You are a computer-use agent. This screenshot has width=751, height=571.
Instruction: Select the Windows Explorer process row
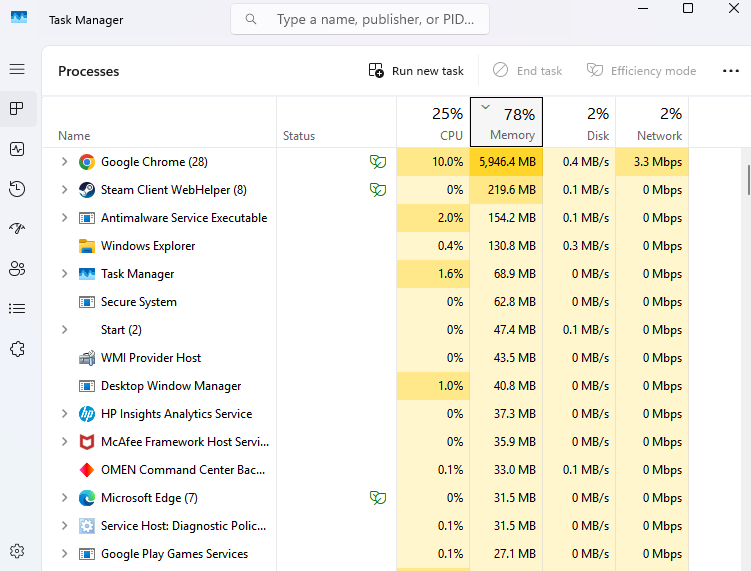(x=148, y=246)
